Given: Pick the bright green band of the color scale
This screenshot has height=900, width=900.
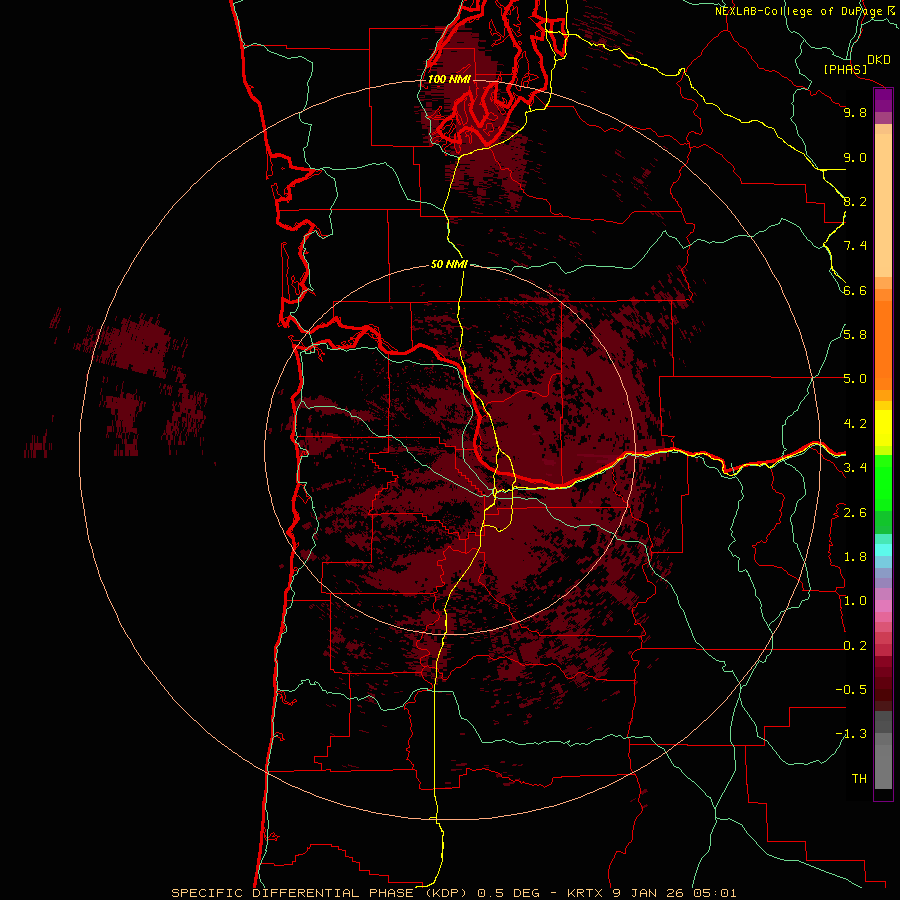Looking at the screenshot, I should point(883,483).
